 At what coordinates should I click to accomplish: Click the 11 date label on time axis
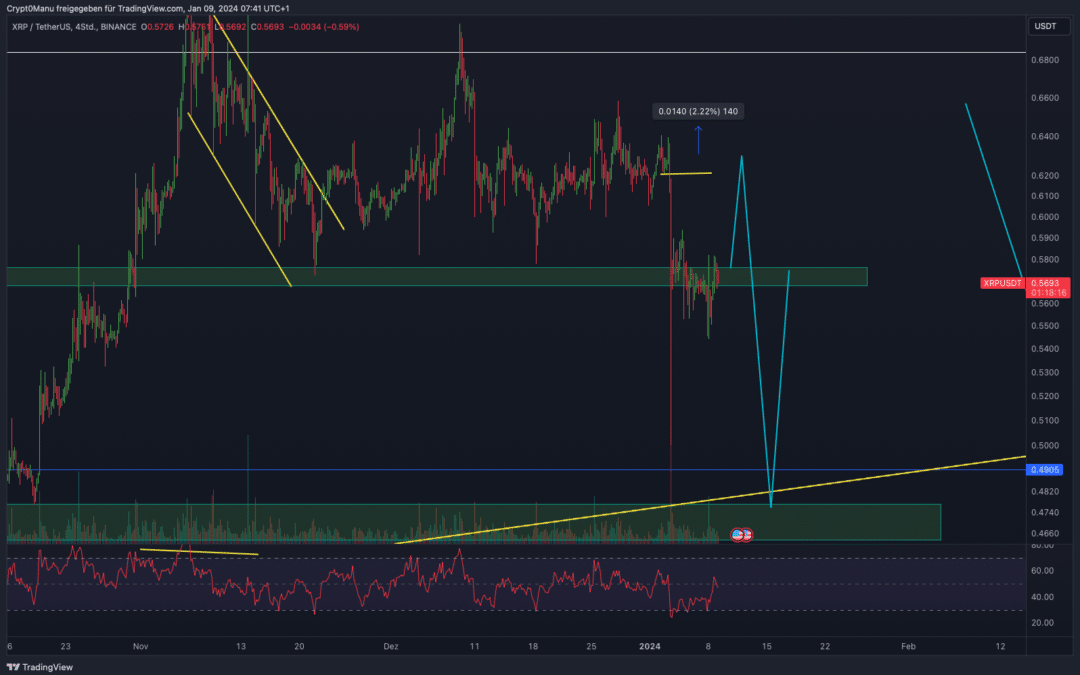click(474, 646)
